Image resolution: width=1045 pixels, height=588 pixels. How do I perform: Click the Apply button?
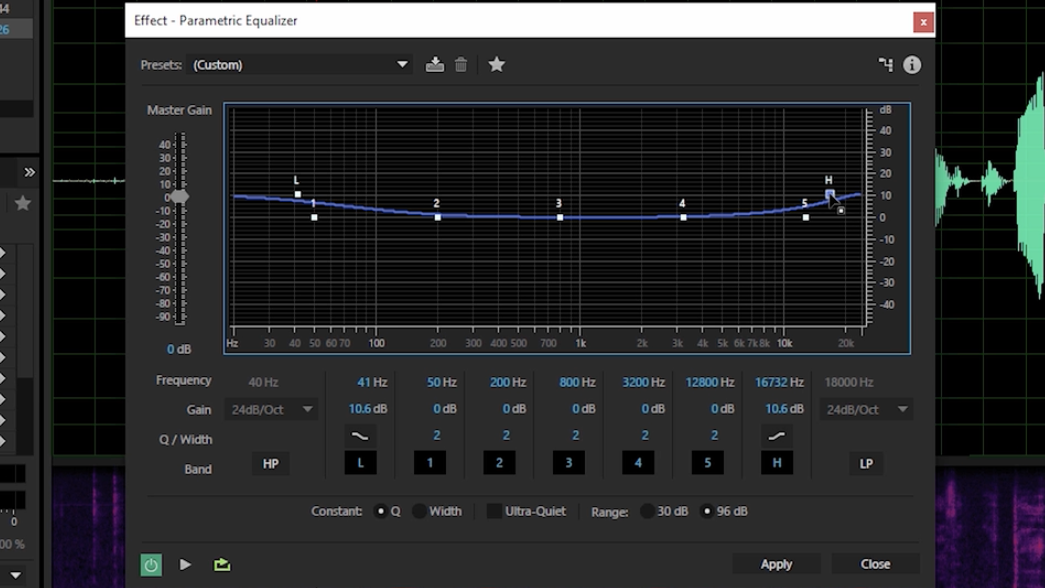tap(776, 564)
